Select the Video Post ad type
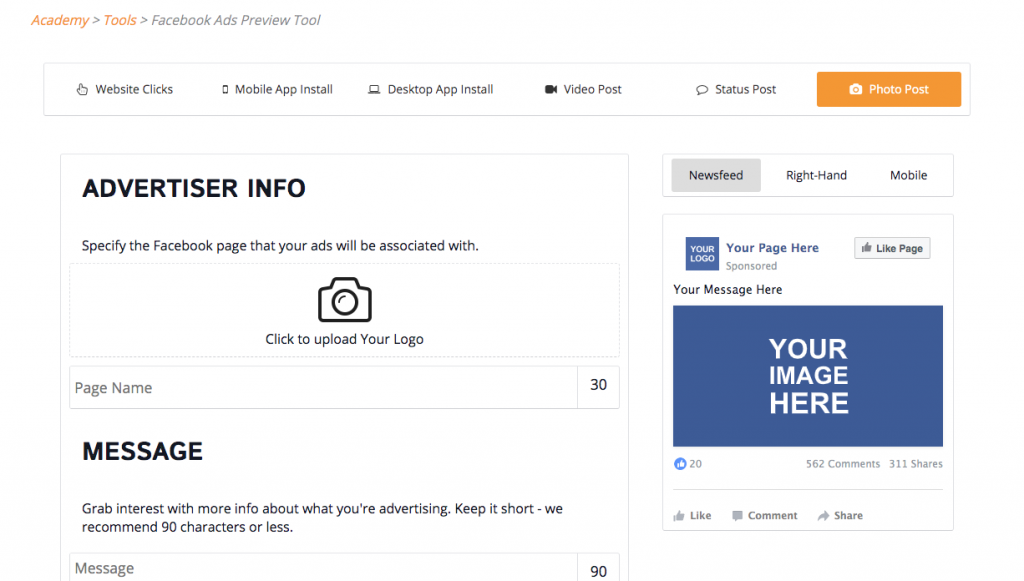The height and width of the screenshot is (581, 1024). [583, 89]
